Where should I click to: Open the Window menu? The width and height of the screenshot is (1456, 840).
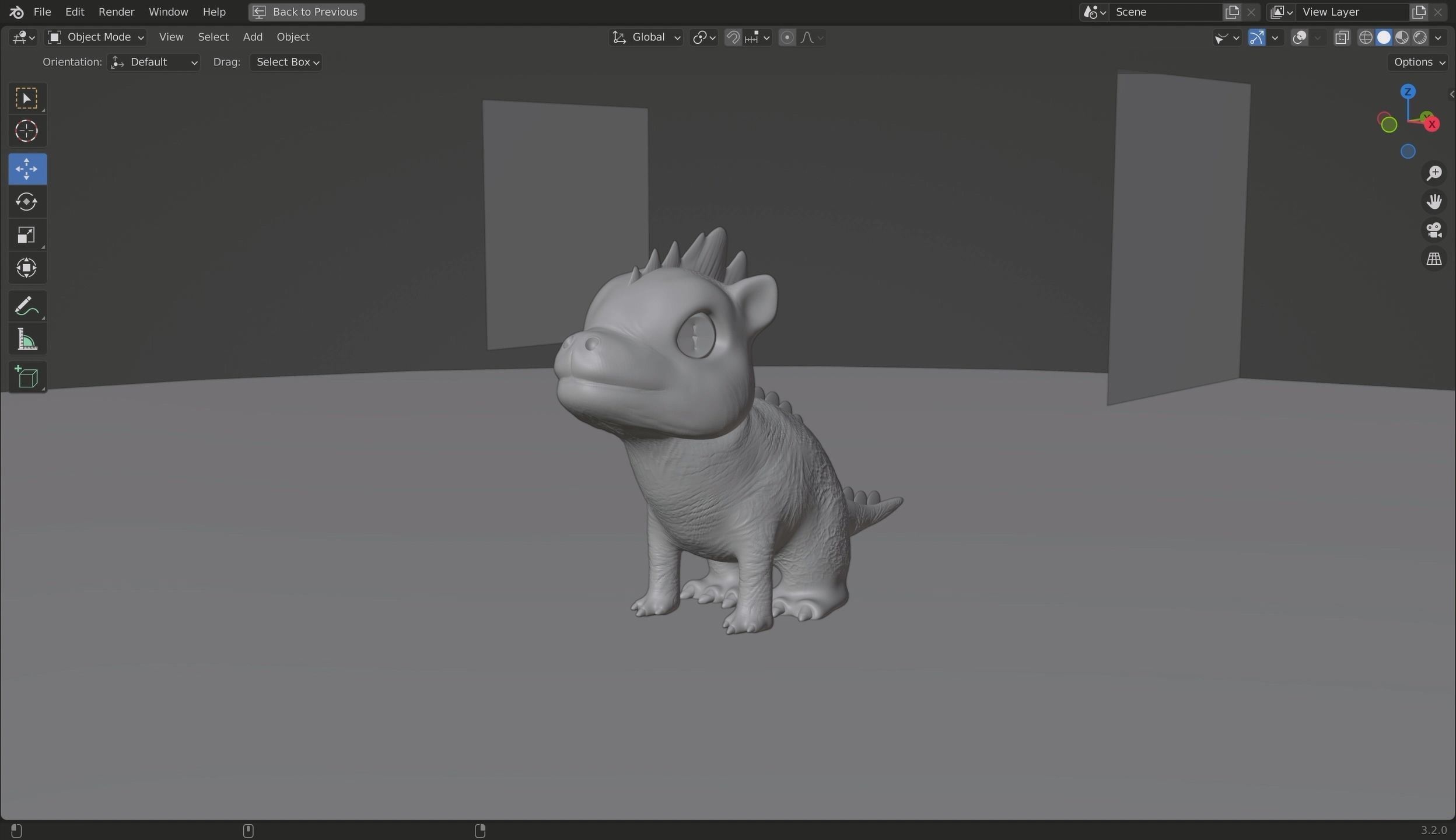[168, 12]
